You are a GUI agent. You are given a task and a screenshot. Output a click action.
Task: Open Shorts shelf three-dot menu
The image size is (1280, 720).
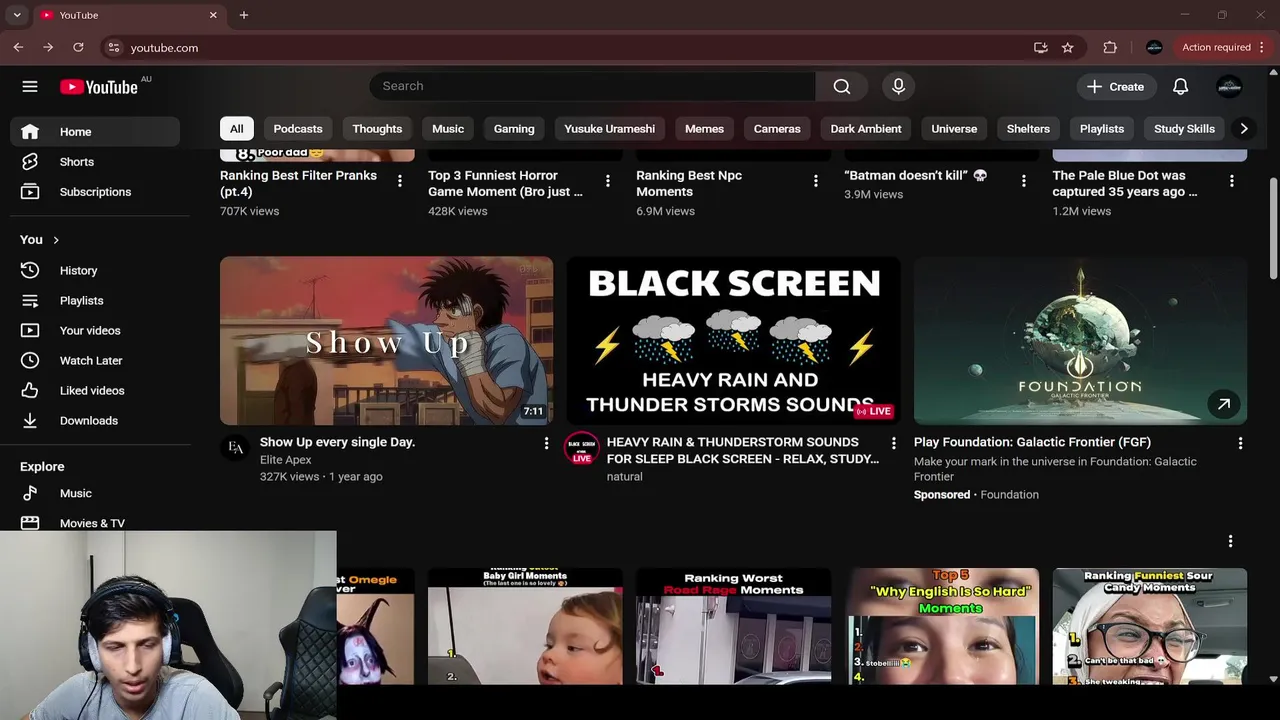[1231, 541]
